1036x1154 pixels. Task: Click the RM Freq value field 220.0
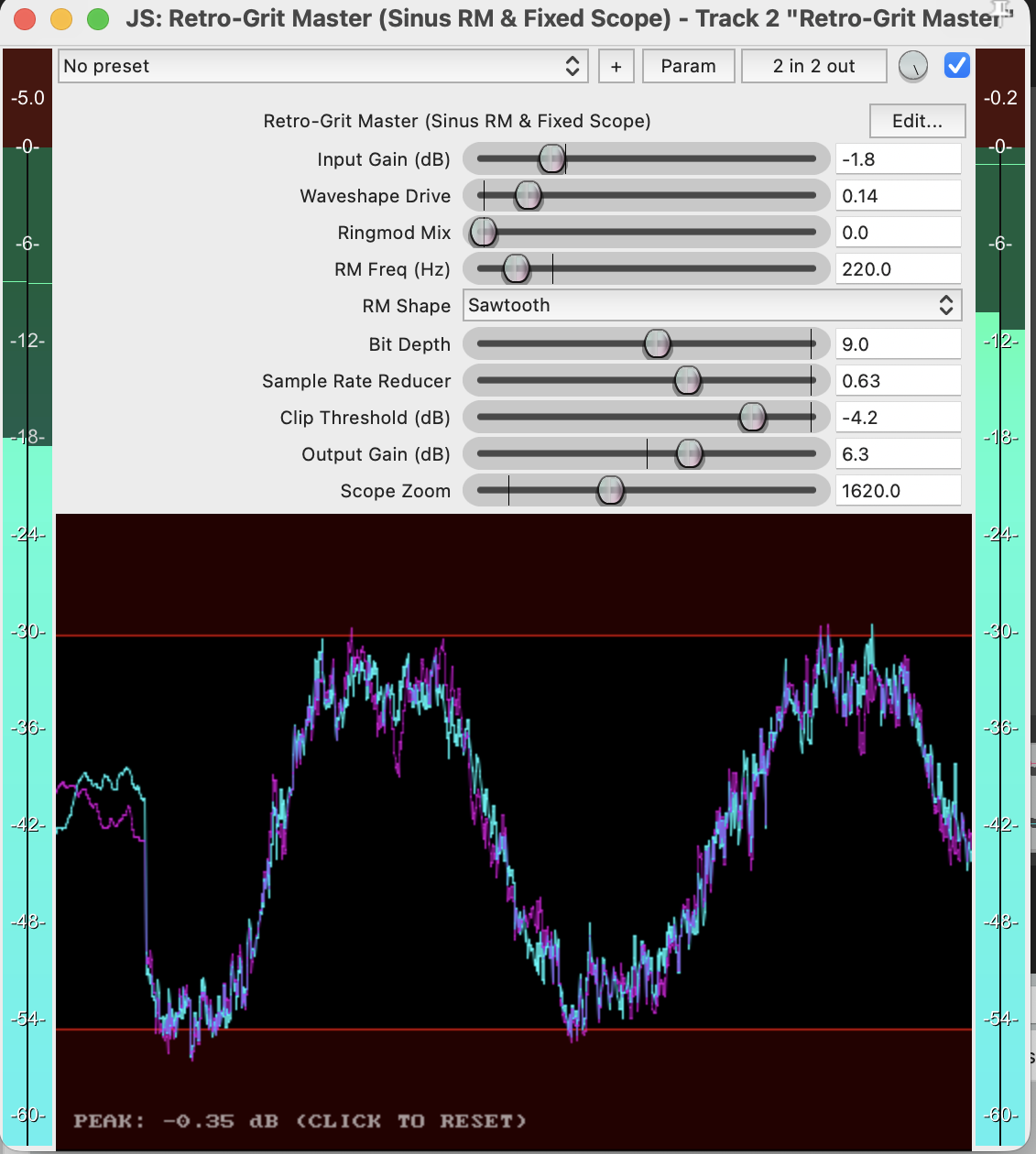[x=899, y=268]
